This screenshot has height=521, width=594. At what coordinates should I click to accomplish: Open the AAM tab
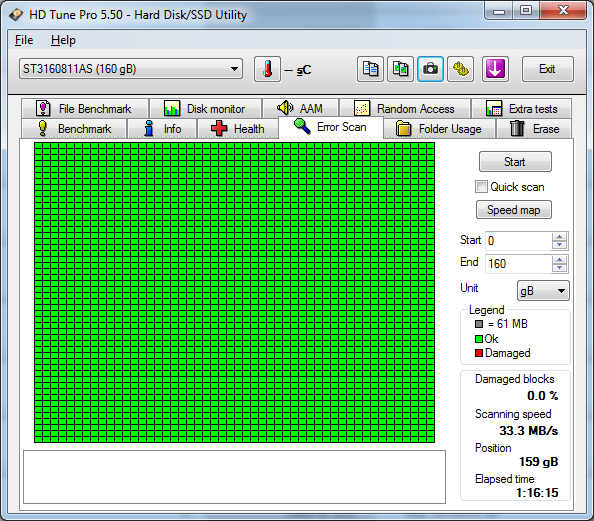300,109
